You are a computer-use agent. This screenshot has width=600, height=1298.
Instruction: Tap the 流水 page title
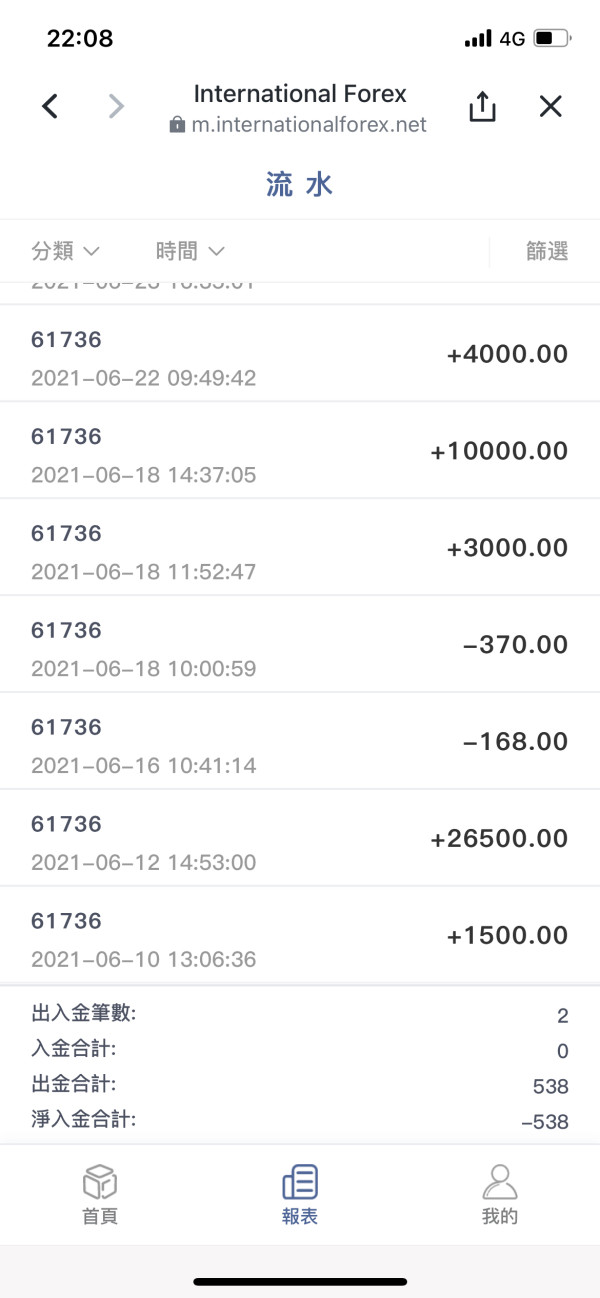click(300, 184)
